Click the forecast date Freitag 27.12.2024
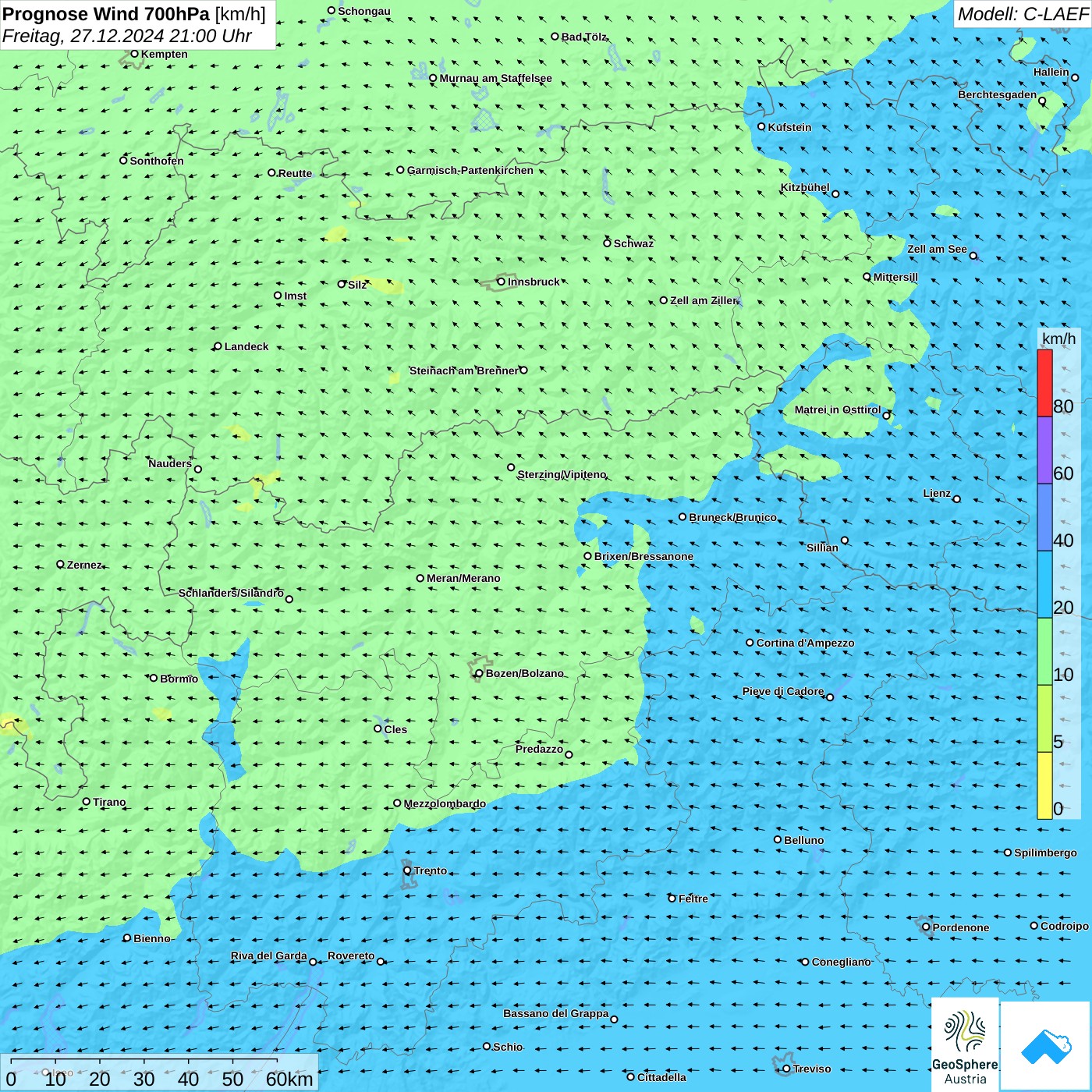The image size is (1092, 1092). pyautogui.click(x=126, y=36)
